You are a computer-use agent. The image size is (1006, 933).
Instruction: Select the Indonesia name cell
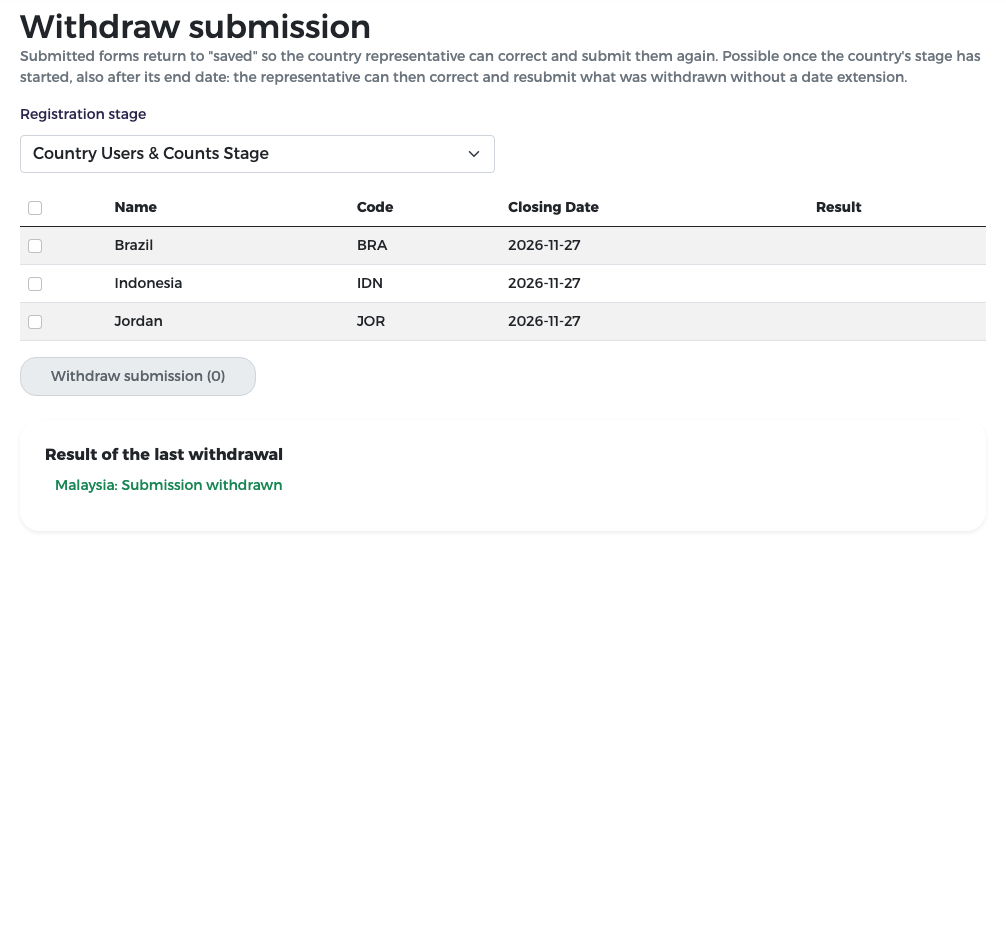coord(148,283)
